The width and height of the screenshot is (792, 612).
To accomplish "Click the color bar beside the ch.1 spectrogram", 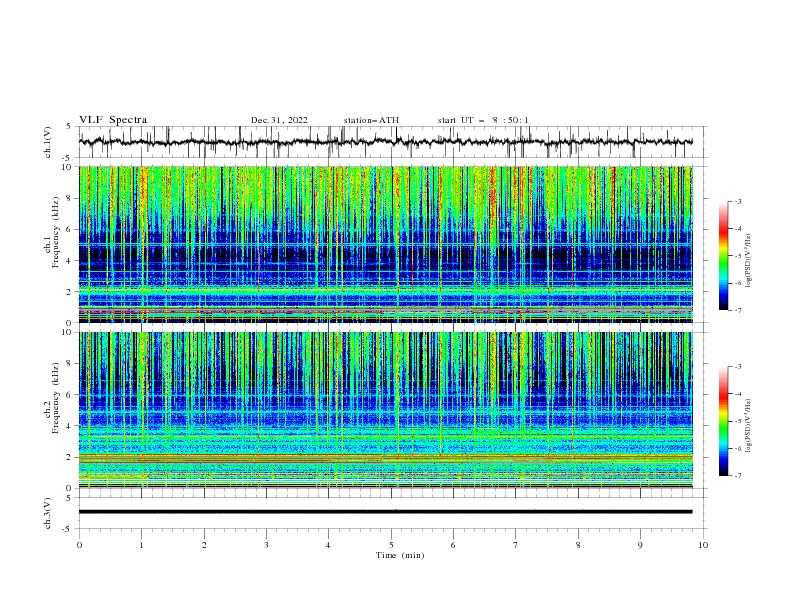I will tap(724, 256).
